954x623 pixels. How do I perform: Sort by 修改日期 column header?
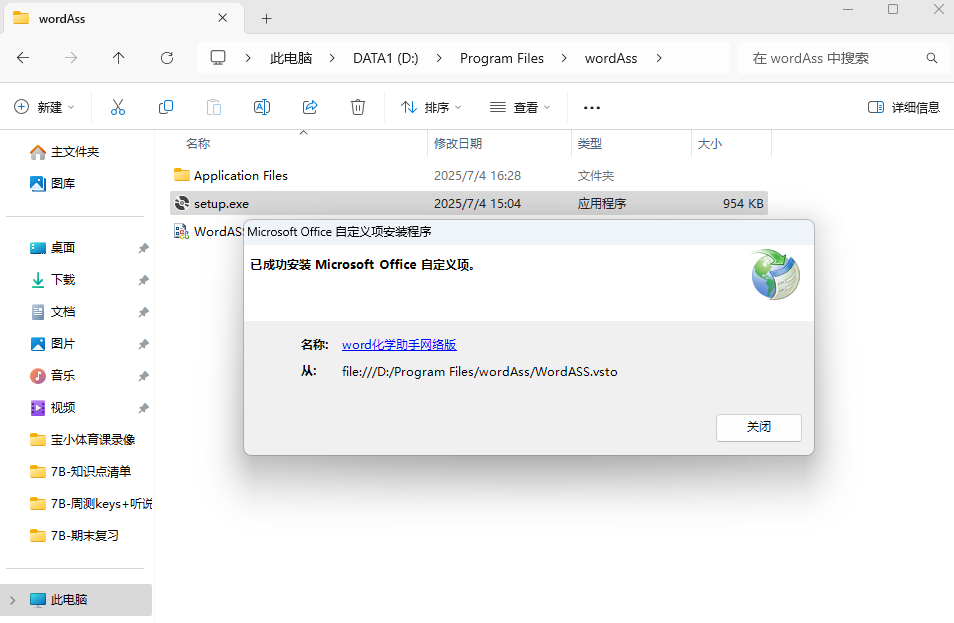[458, 144]
